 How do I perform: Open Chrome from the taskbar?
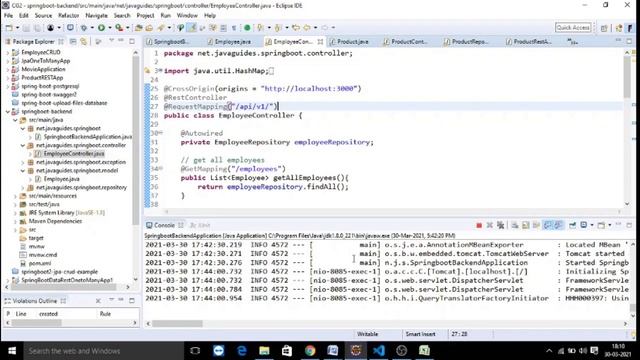tap(310, 351)
